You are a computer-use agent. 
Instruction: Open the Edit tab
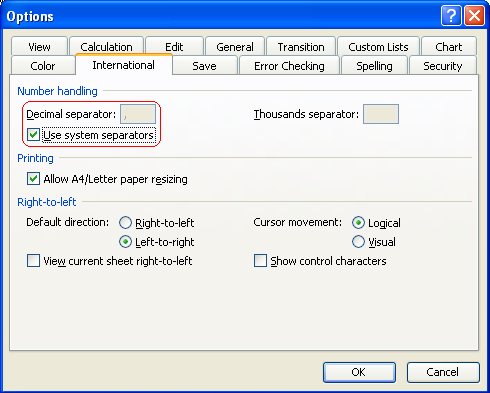click(174, 46)
